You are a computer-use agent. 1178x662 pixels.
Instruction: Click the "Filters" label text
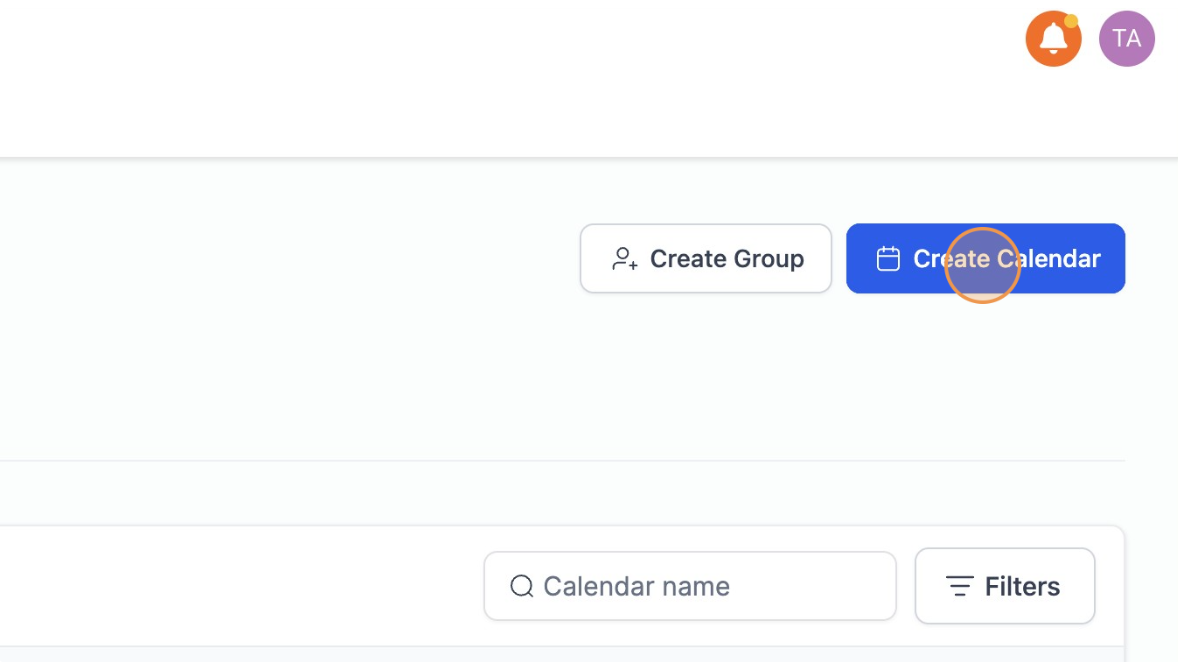coord(1022,586)
